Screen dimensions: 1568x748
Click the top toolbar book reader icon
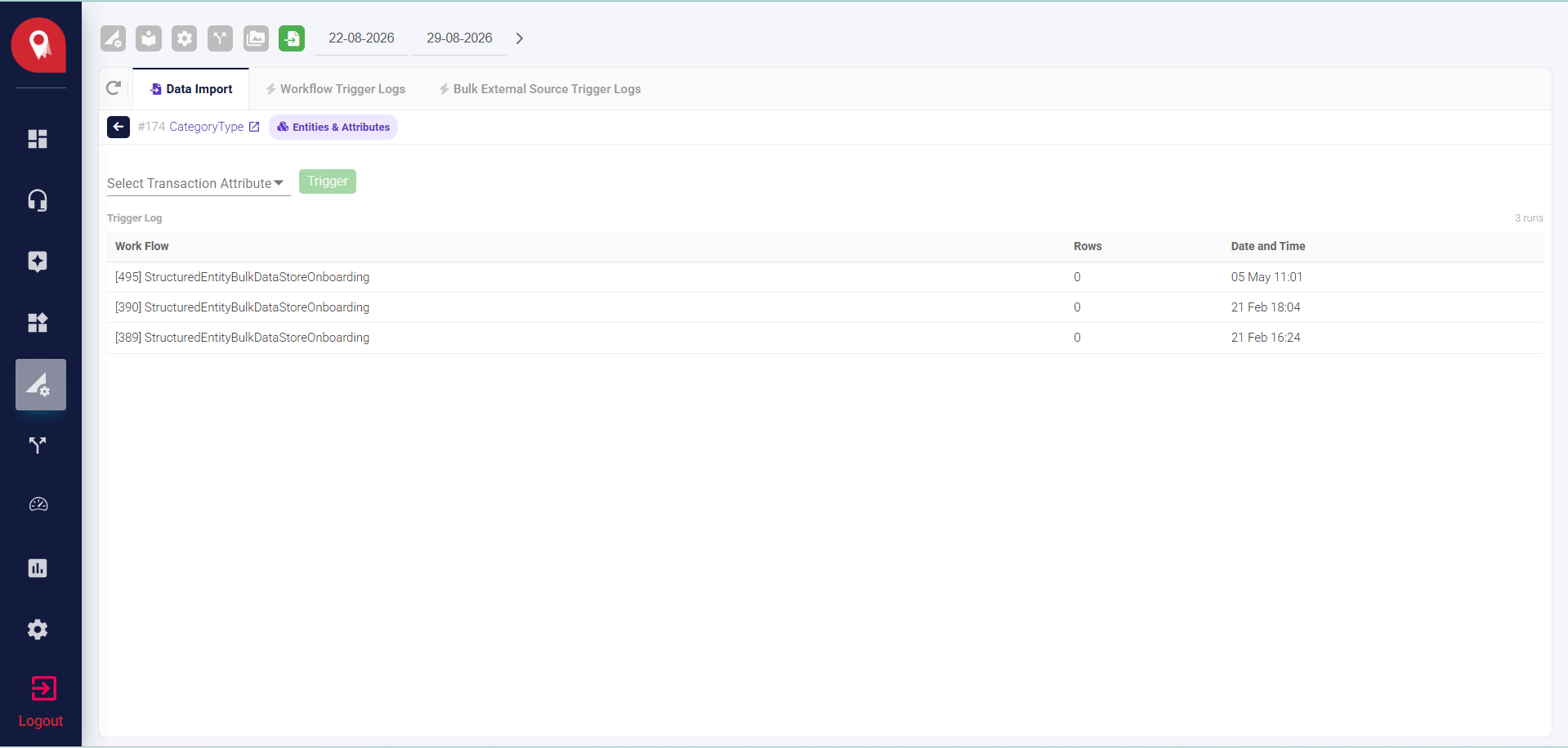[149, 38]
